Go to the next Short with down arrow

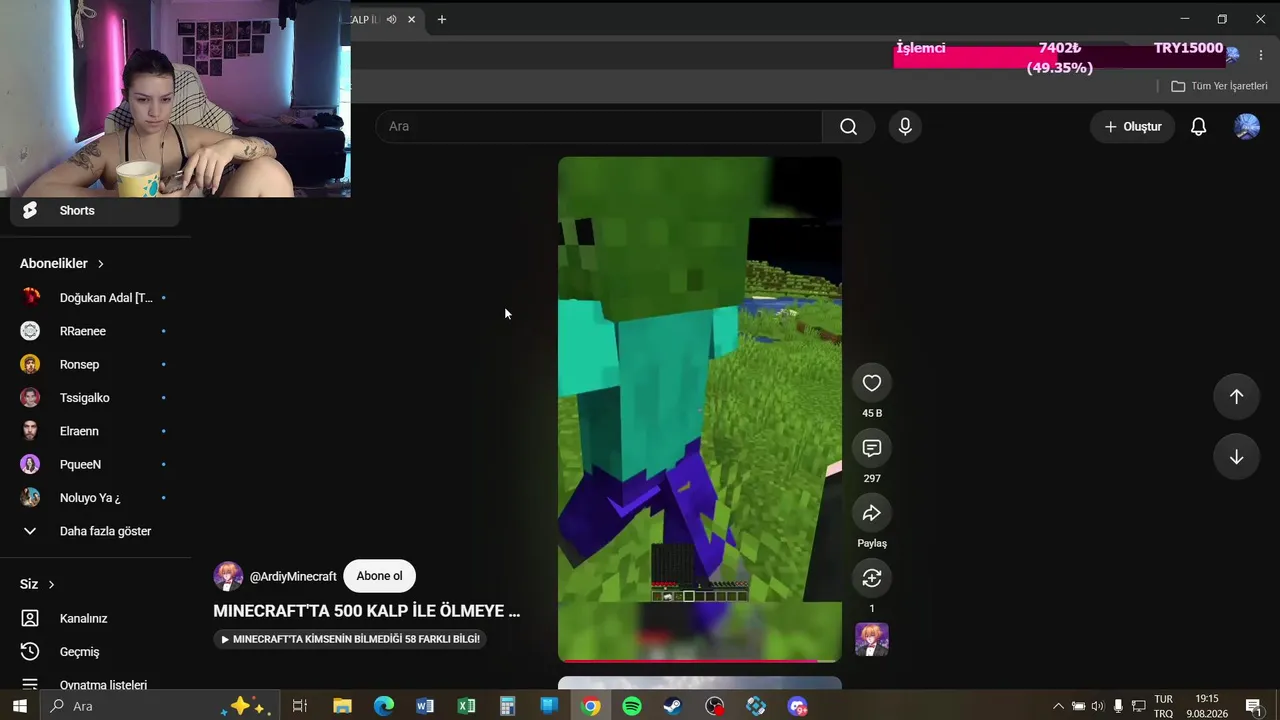pyautogui.click(x=1236, y=457)
